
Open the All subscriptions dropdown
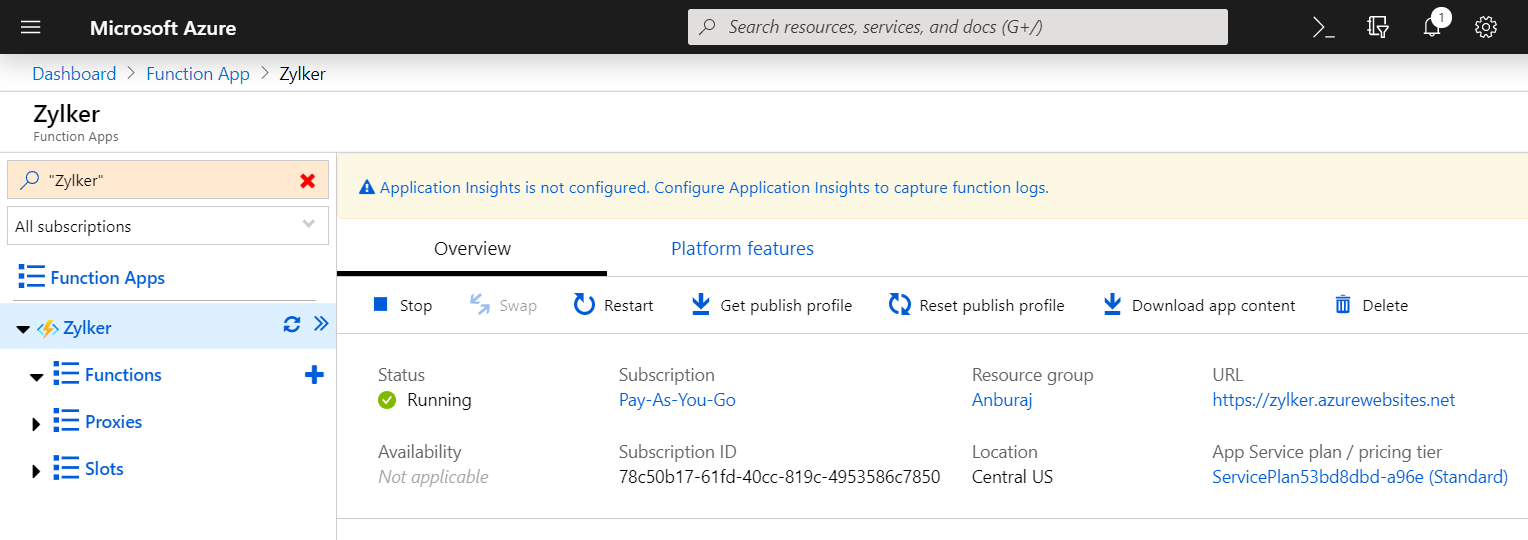(x=168, y=226)
